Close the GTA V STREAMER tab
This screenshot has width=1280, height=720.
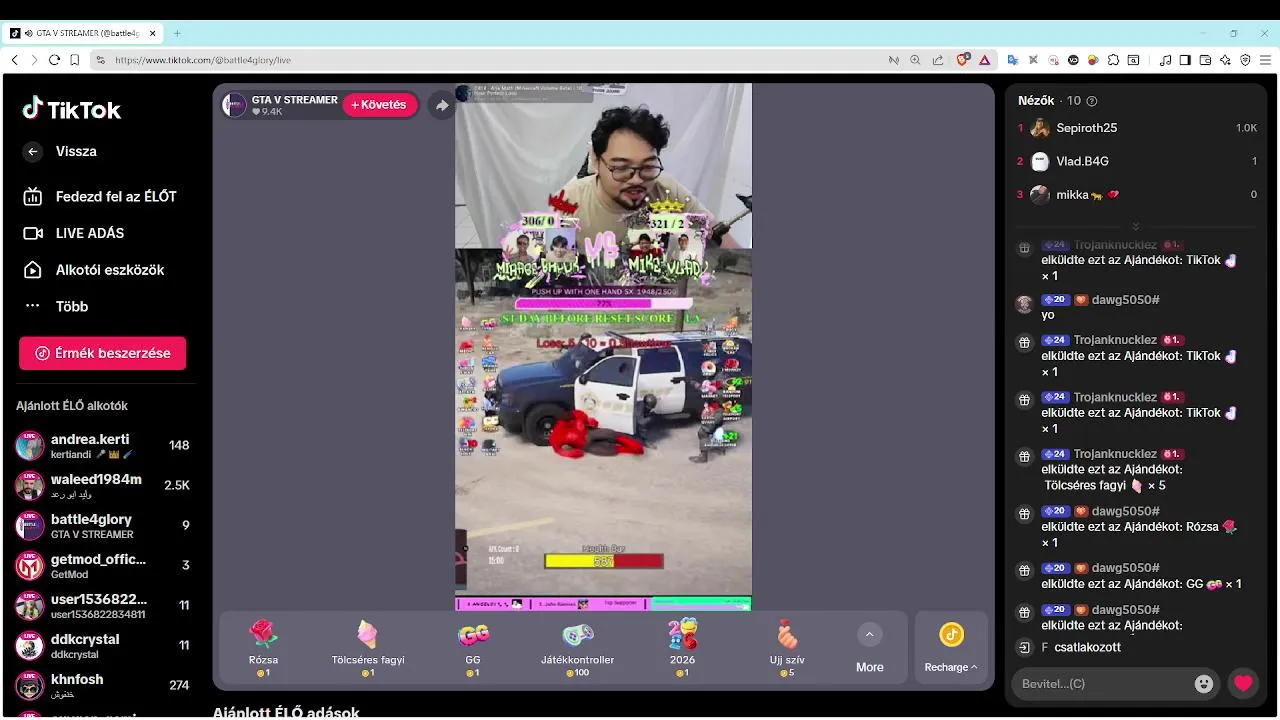(x=153, y=33)
